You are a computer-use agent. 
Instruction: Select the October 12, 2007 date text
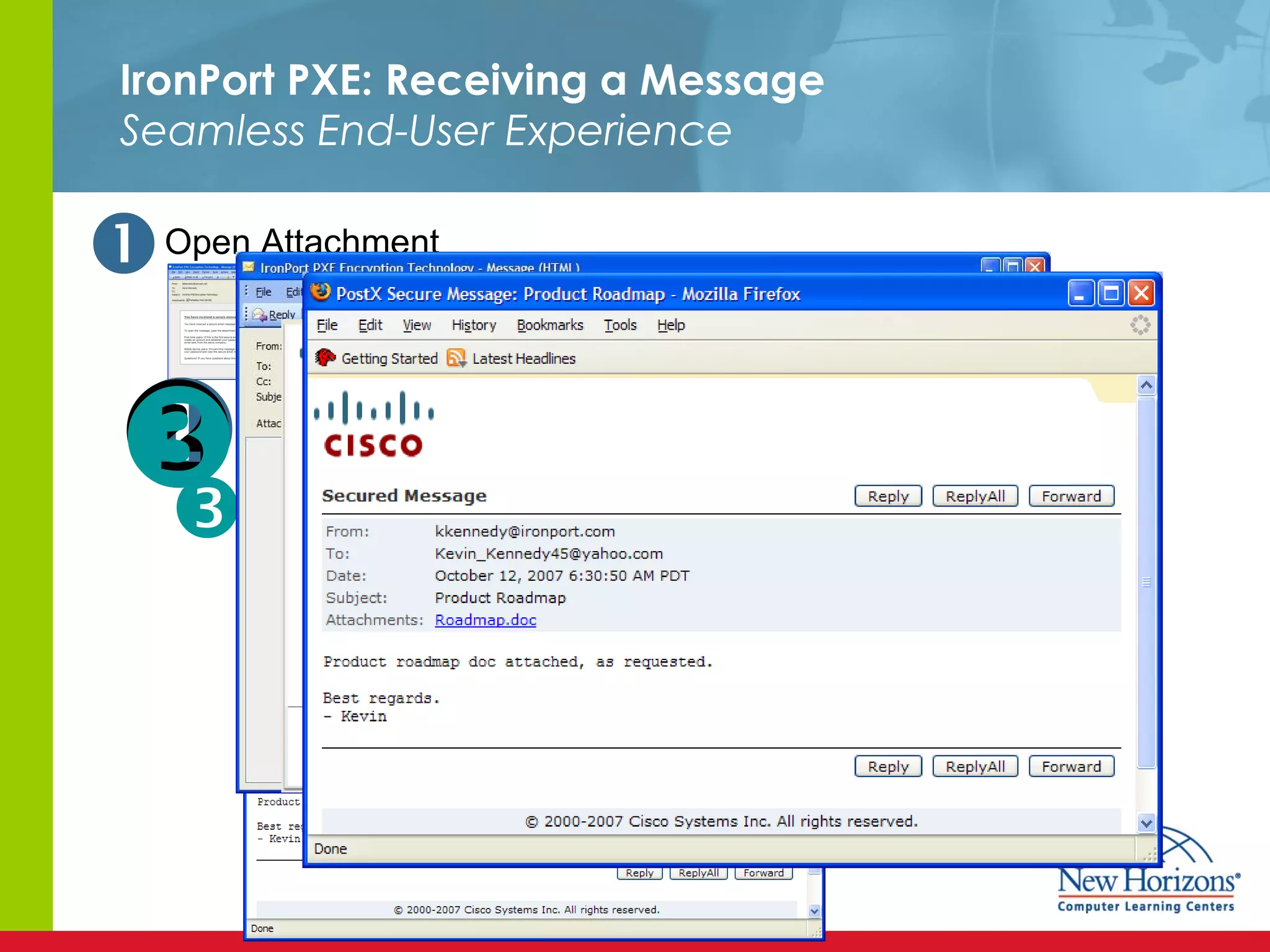pos(562,576)
